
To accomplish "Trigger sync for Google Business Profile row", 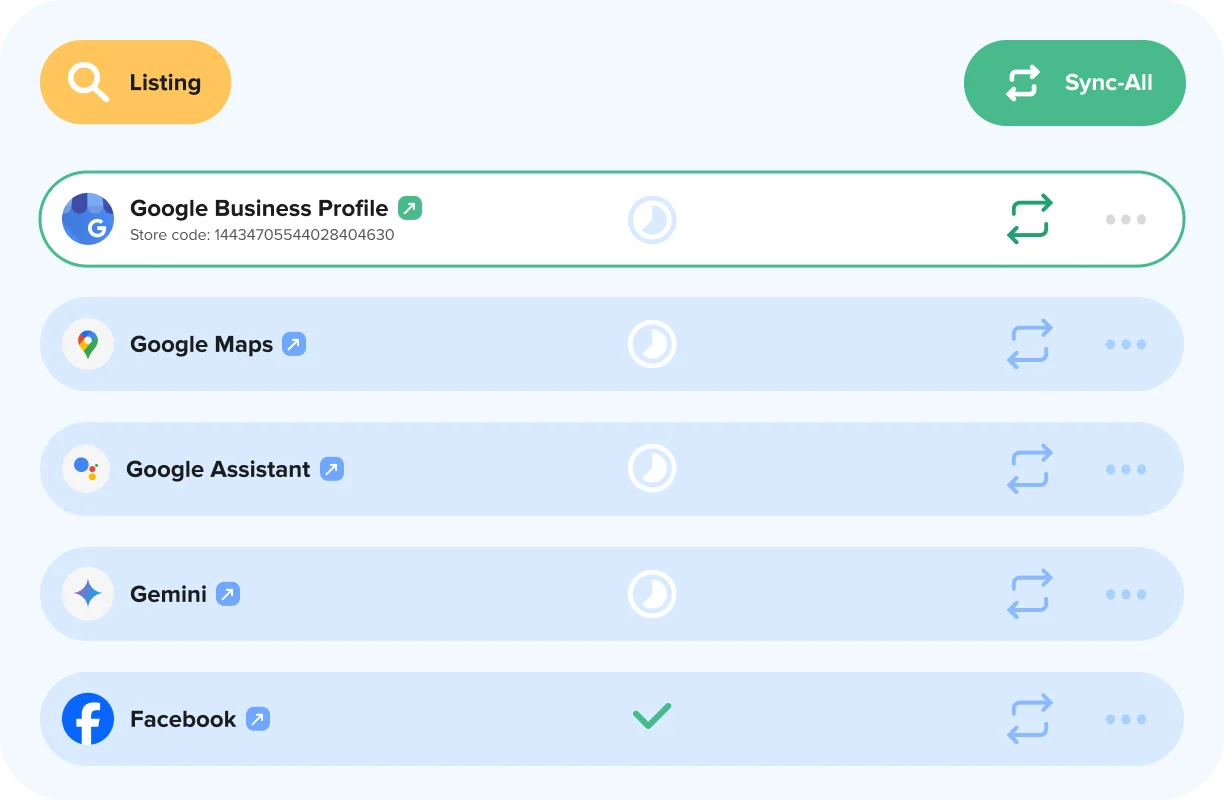I will (x=1029, y=219).
